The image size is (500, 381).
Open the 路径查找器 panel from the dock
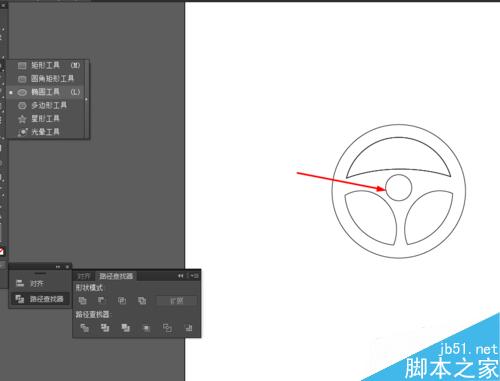click(x=40, y=299)
